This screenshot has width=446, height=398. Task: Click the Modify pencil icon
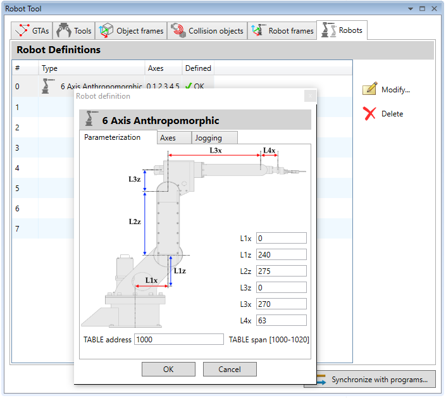(370, 89)
